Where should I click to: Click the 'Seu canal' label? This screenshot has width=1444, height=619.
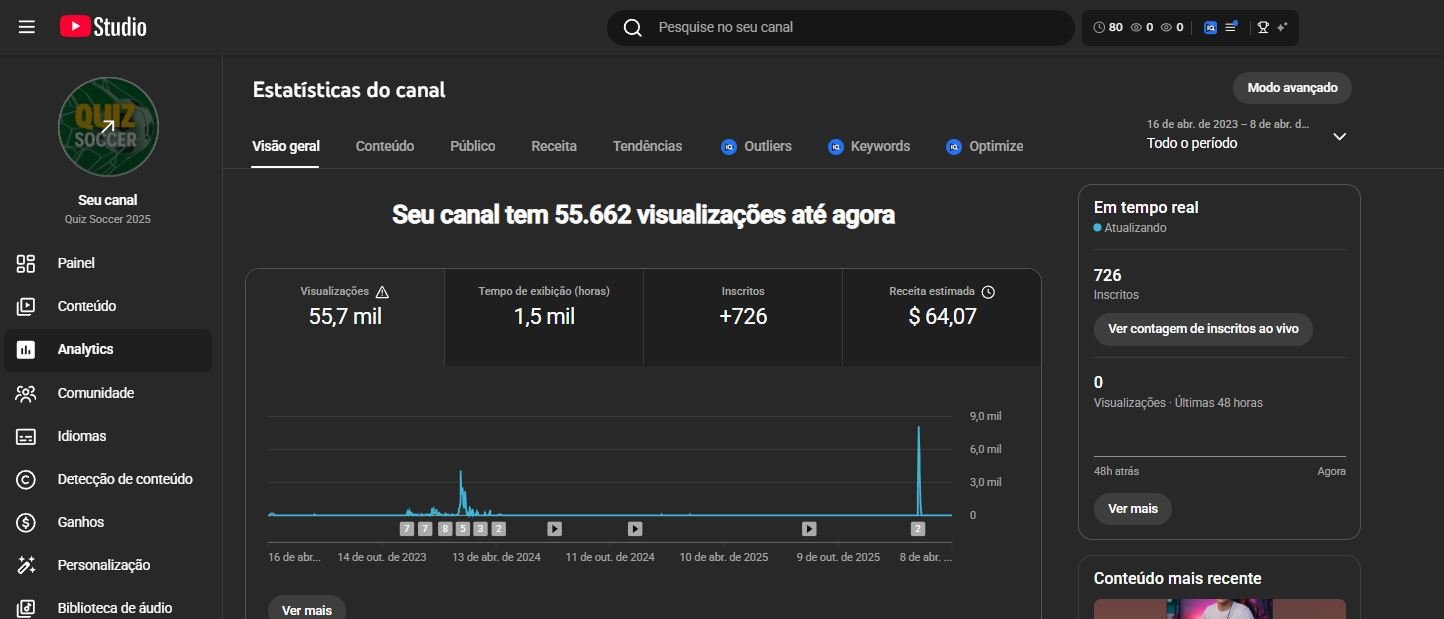108,200
